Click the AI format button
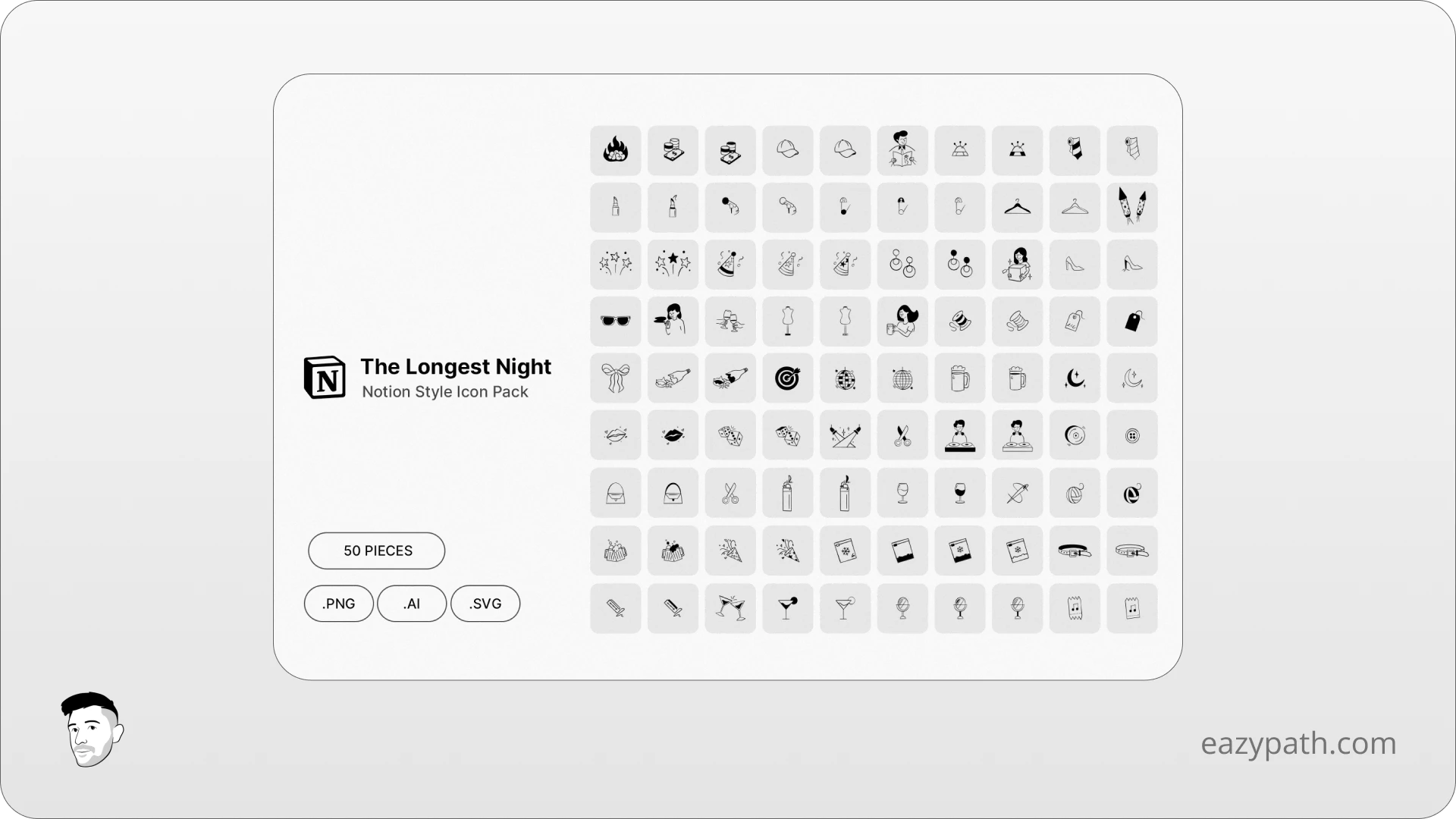 click(411, 603)
